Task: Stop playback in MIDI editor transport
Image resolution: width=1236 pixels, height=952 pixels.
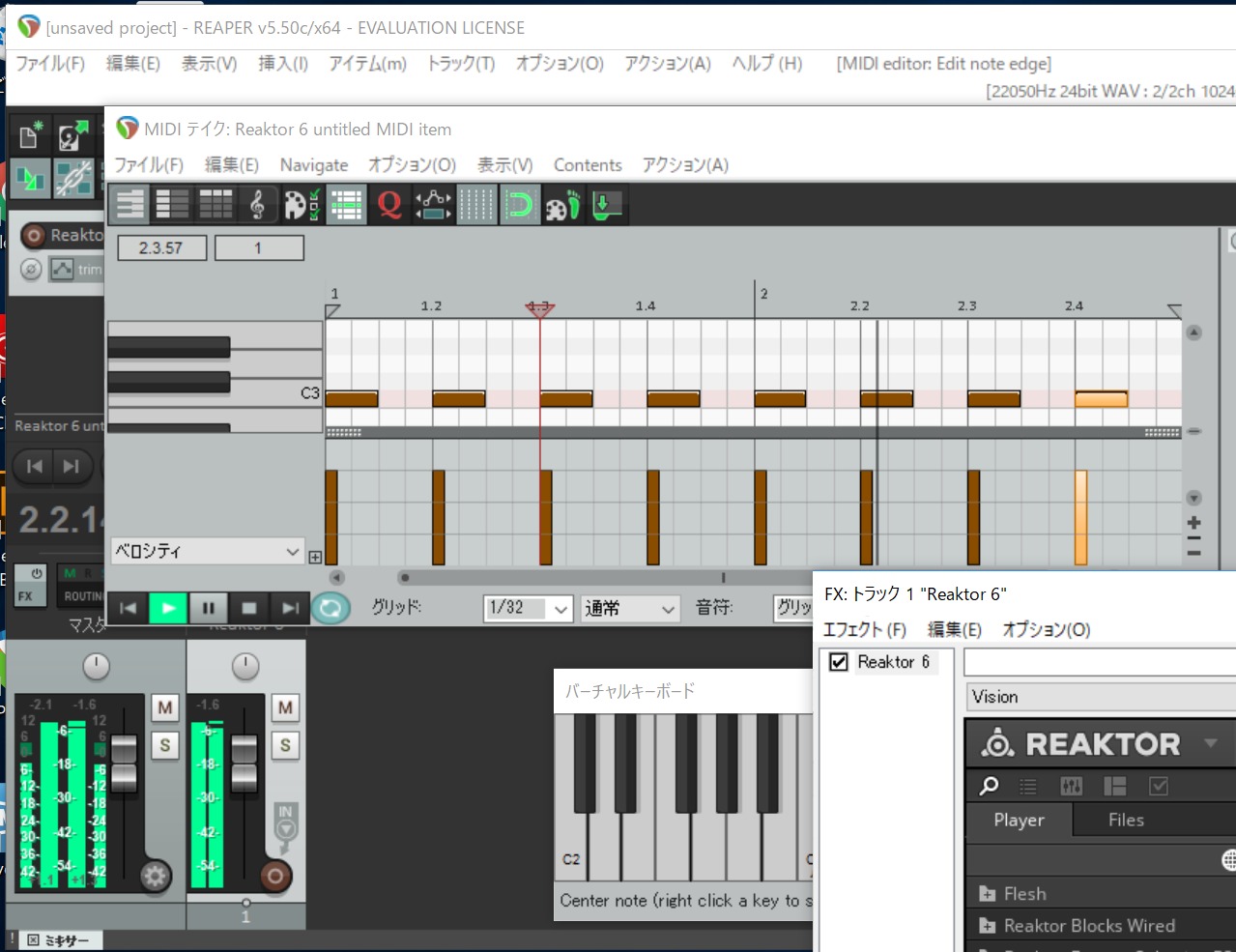Action: pyautogui.click(x=249, y=608)
